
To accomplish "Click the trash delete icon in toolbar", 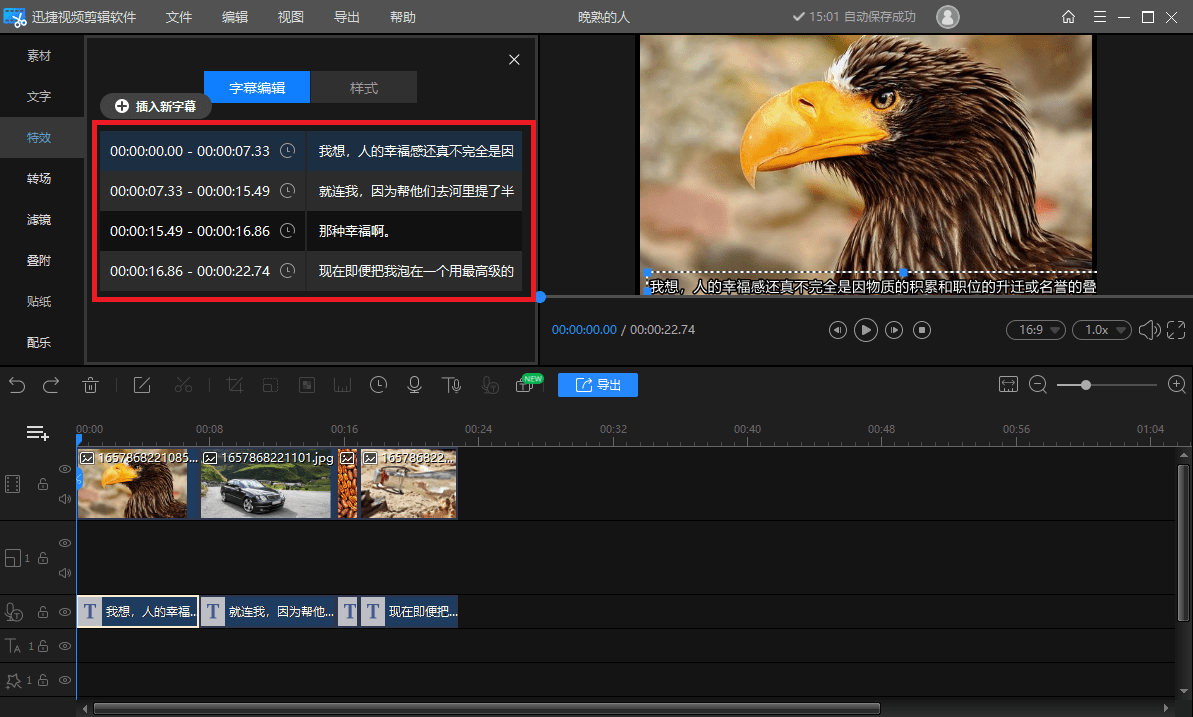I will [x=91, y=385].
